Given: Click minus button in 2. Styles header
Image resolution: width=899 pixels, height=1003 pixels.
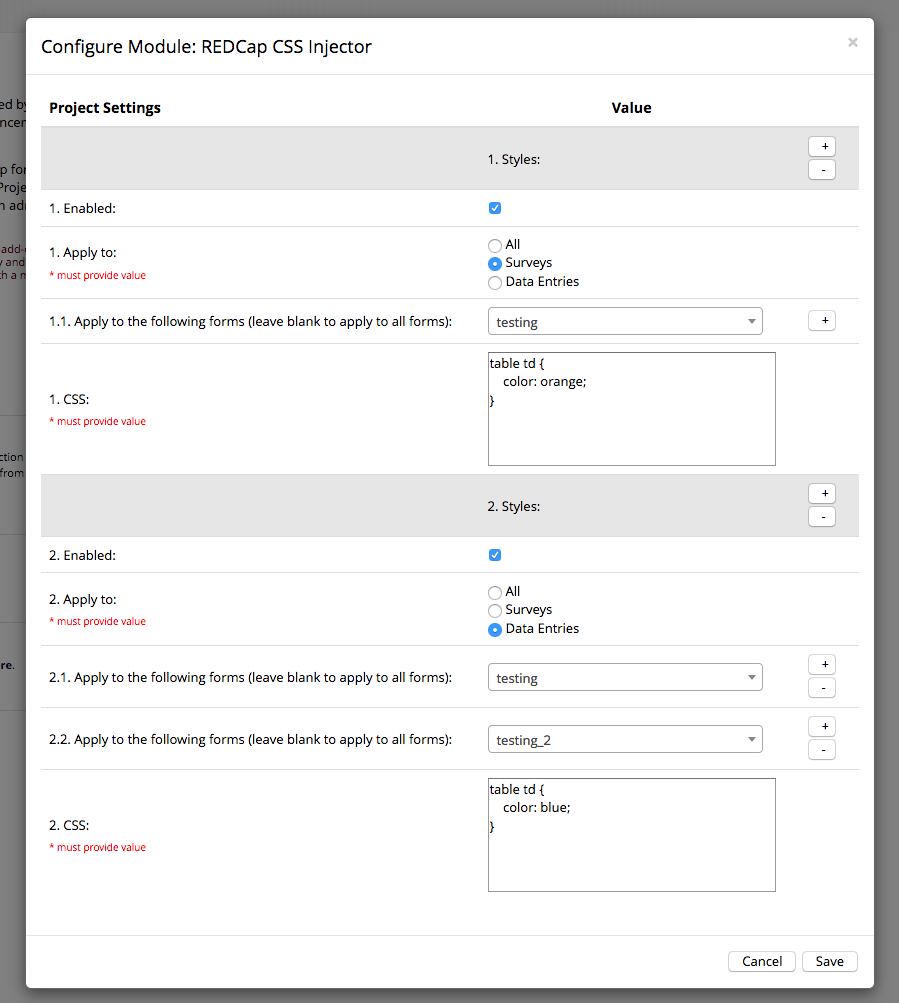Looking at the screenshot, I should point(822,516).
